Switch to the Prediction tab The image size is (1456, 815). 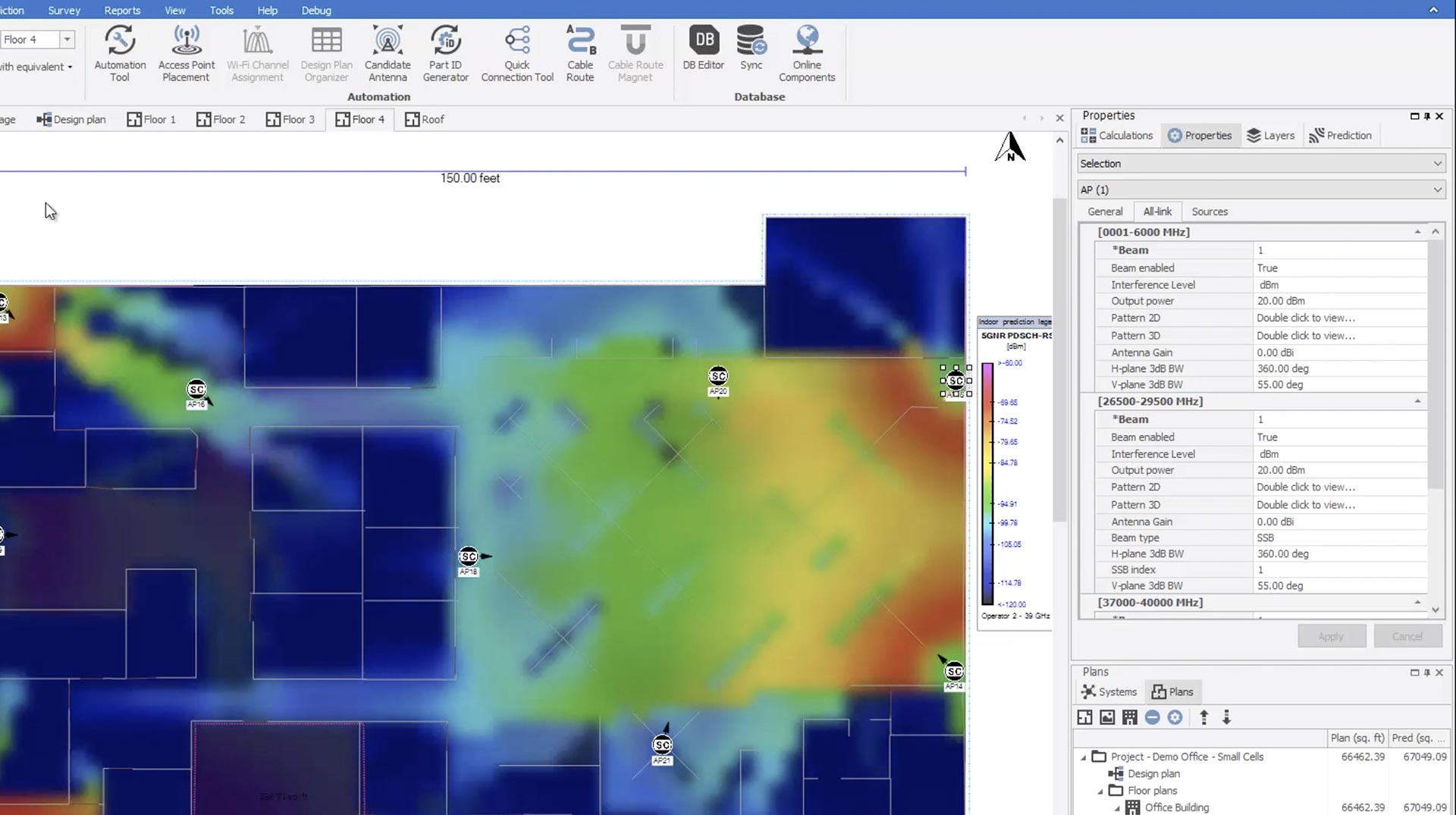1341,135
